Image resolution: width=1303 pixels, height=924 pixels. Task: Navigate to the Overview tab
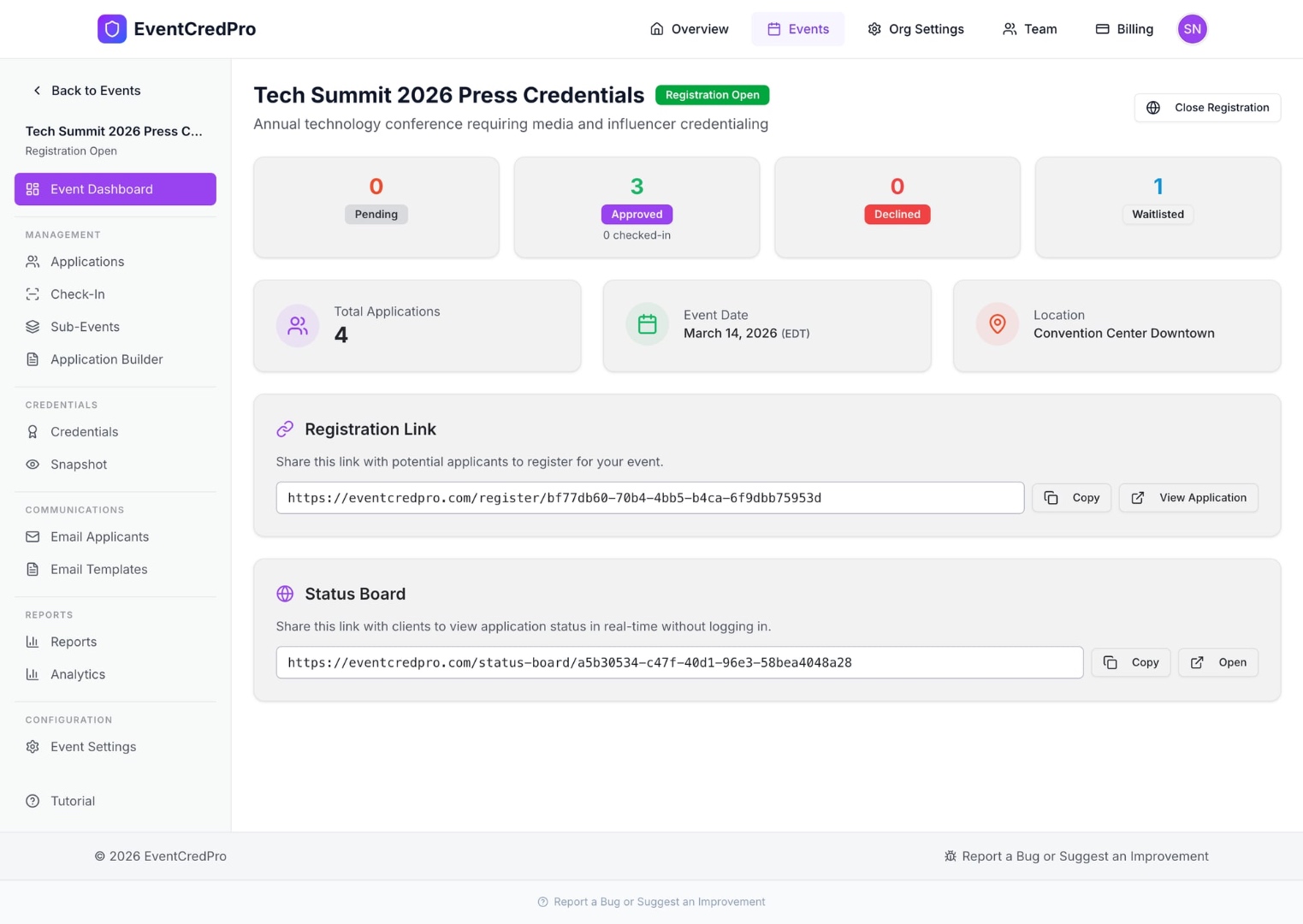(689, 28)
